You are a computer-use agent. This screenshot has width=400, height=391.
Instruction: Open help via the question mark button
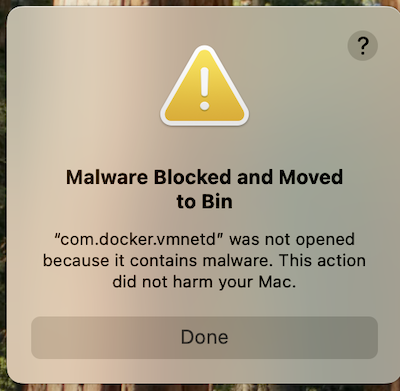pyautogui.click(x=363, y=46)
